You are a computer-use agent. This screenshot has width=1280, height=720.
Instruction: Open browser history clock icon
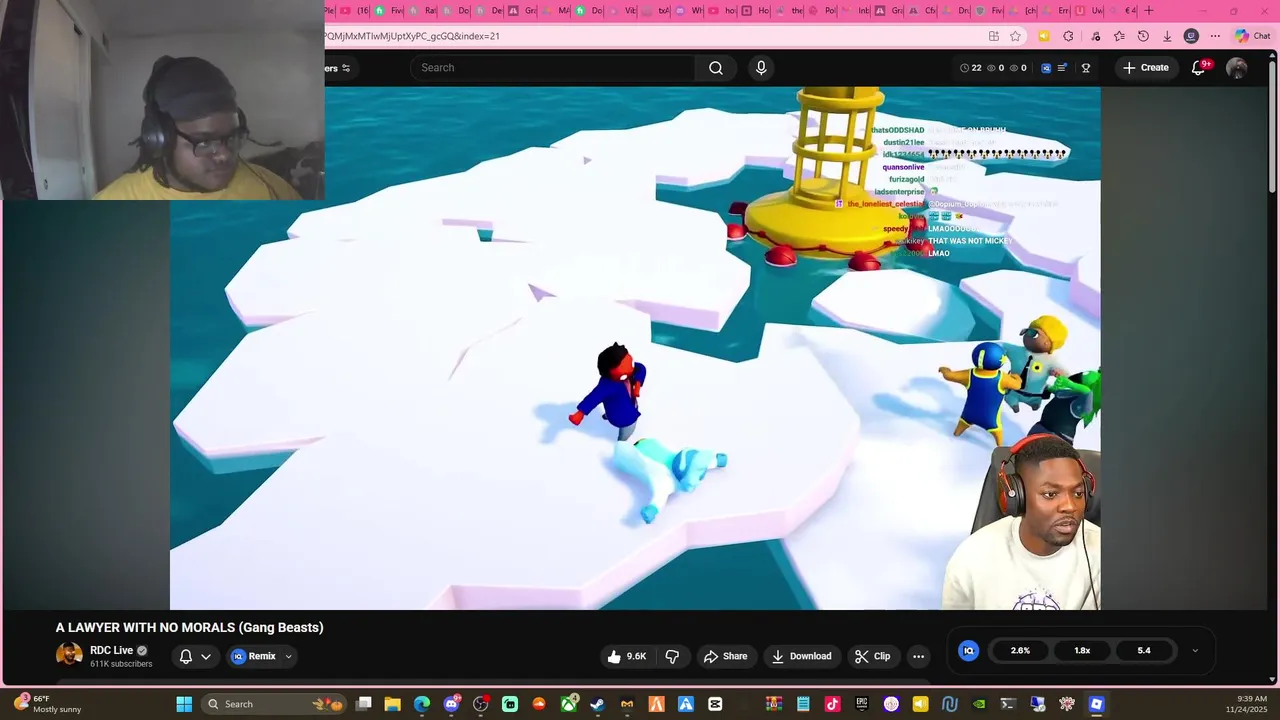click(x=1143, y=36)
